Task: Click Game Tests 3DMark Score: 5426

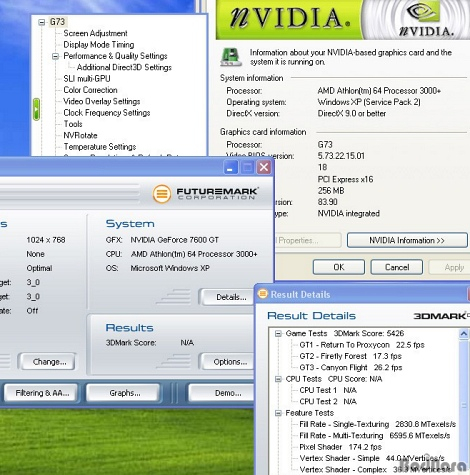Action: coord(345,334)
